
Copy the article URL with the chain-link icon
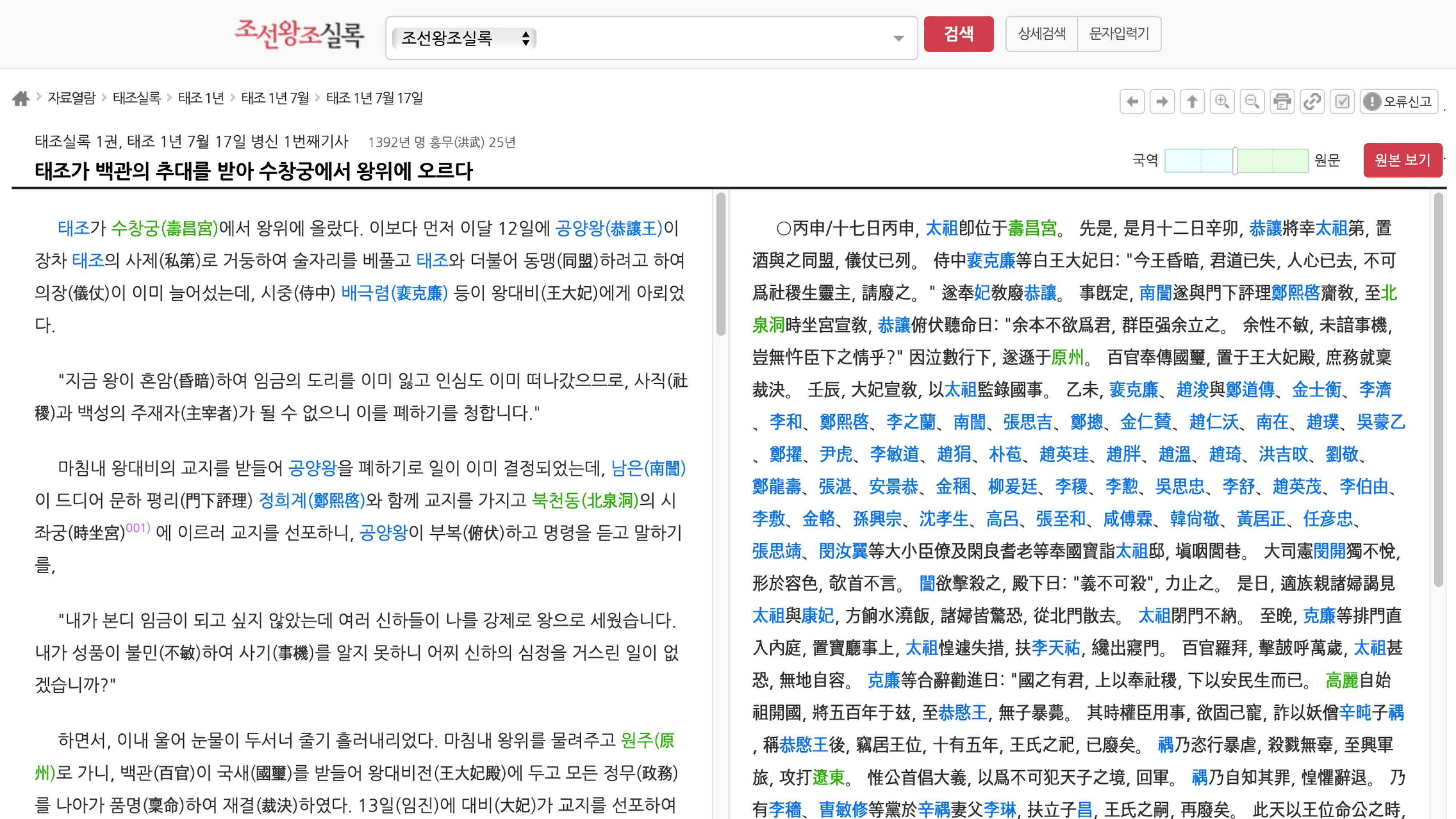tap(1311, 102)
